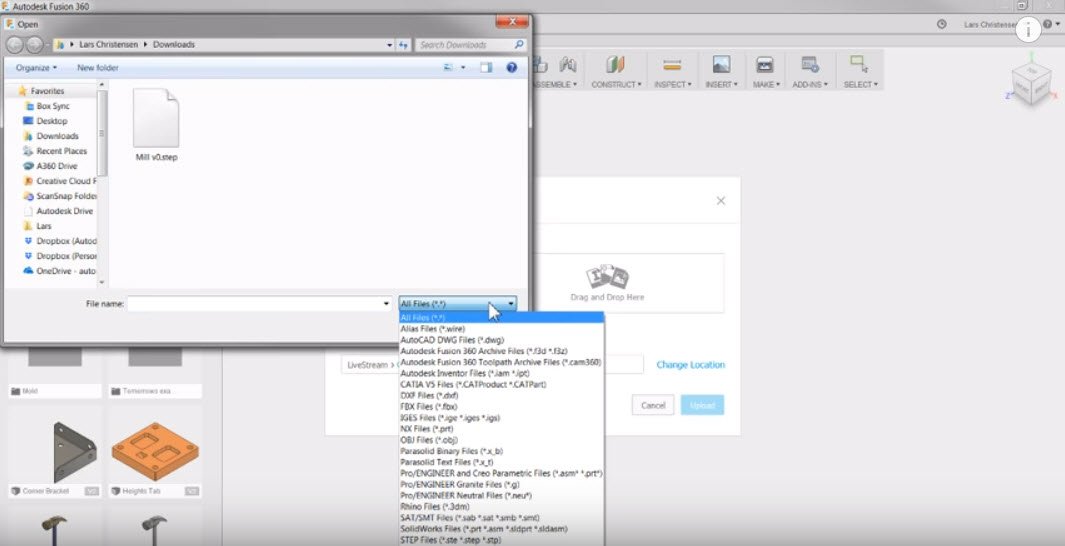The height and width of the screenshot is (546, 1065).
Task: Choose AutoCAD DWG Files option
Action: [x=501, y=340]
